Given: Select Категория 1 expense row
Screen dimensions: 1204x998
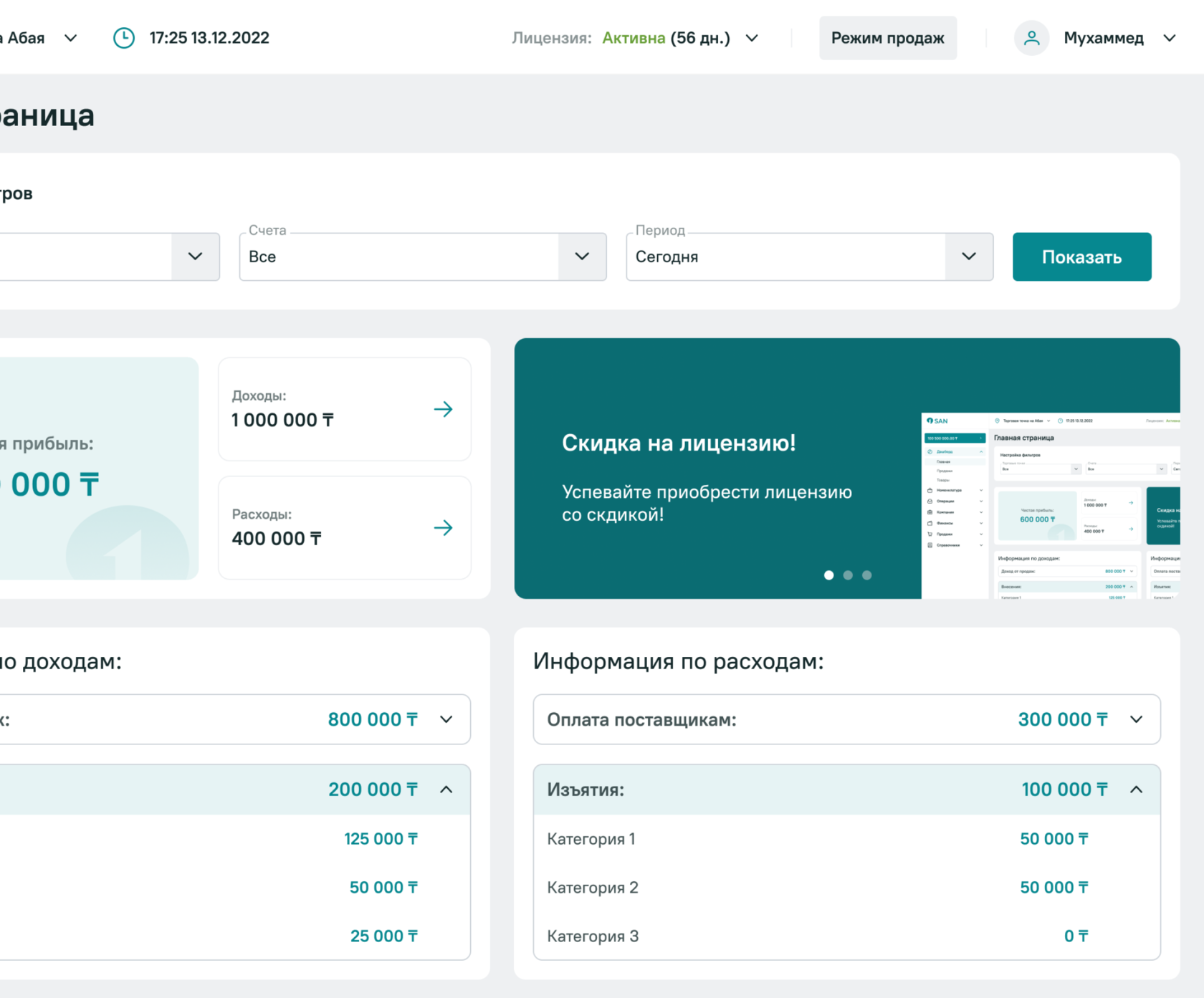Looking at the screenshot, I should click(591, 839).
